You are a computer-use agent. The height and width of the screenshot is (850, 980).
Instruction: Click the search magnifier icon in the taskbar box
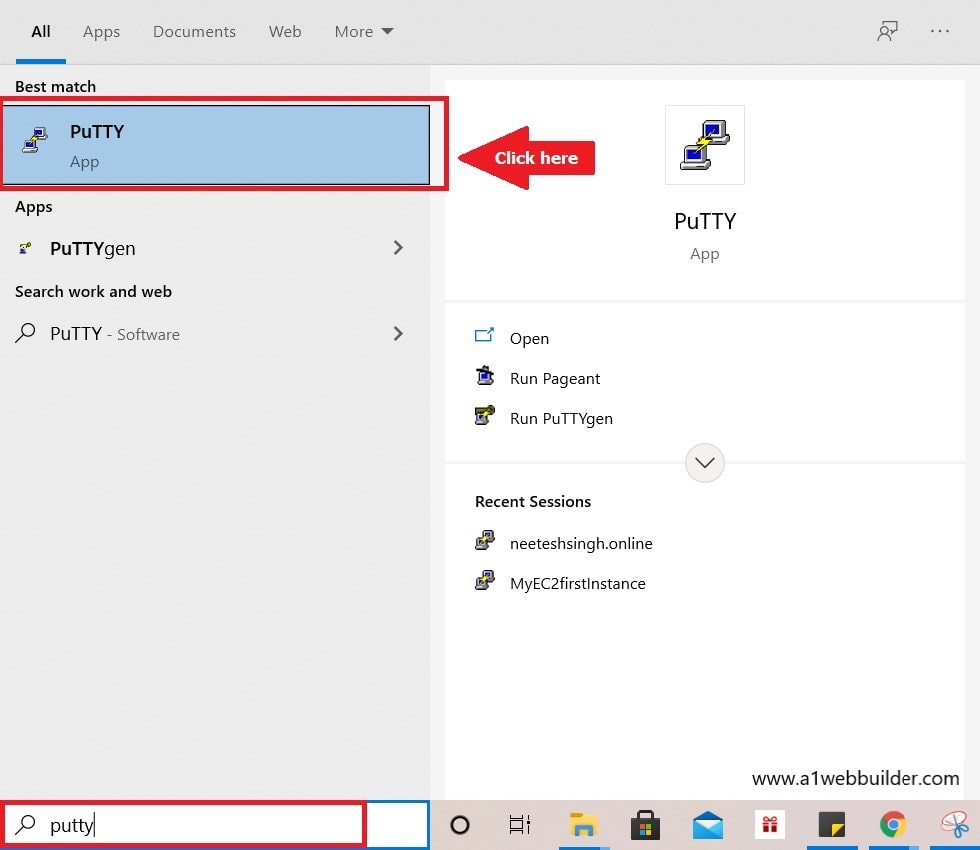coord(25,824)
